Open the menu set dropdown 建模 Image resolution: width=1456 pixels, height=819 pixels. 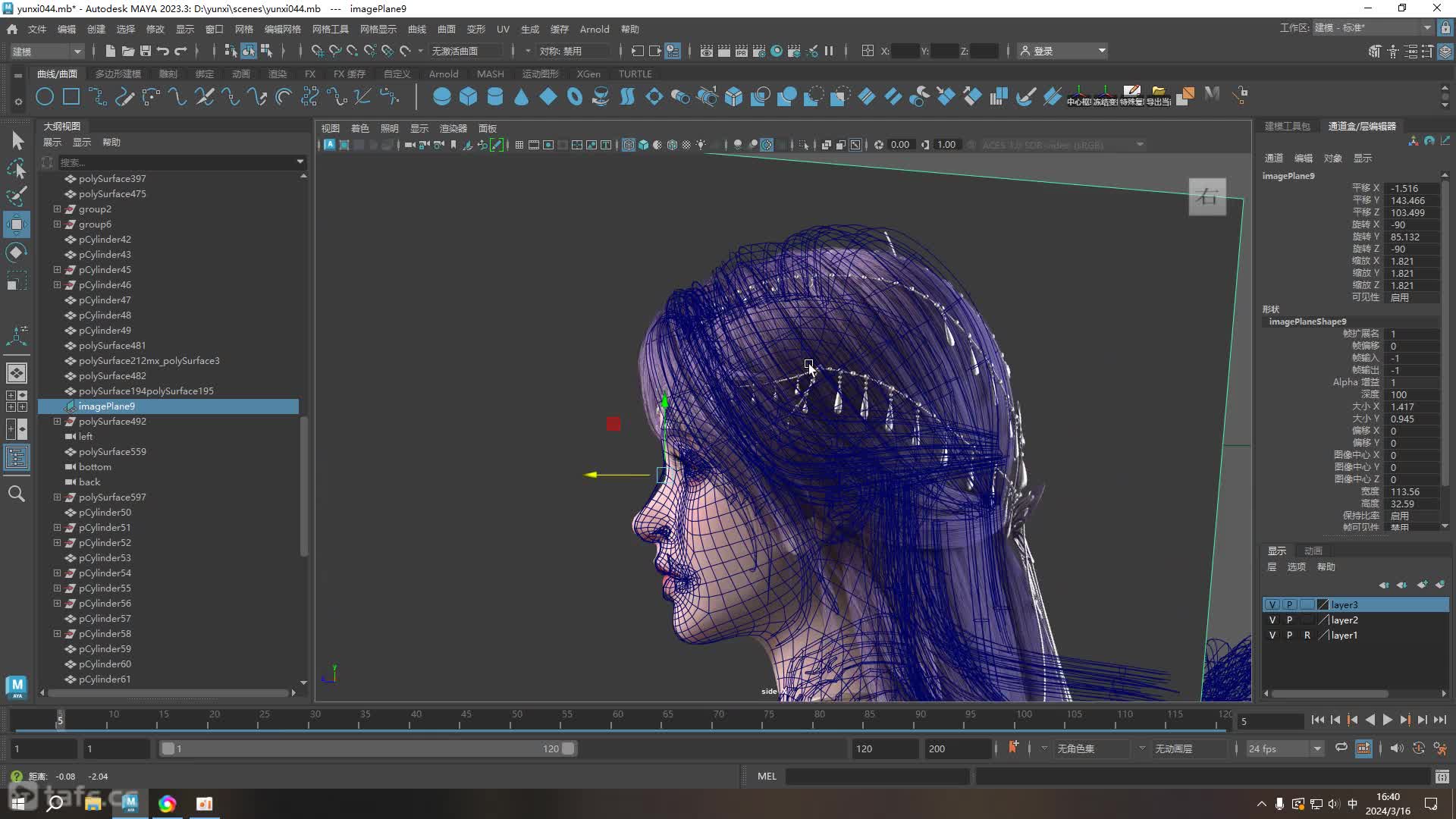46,51
